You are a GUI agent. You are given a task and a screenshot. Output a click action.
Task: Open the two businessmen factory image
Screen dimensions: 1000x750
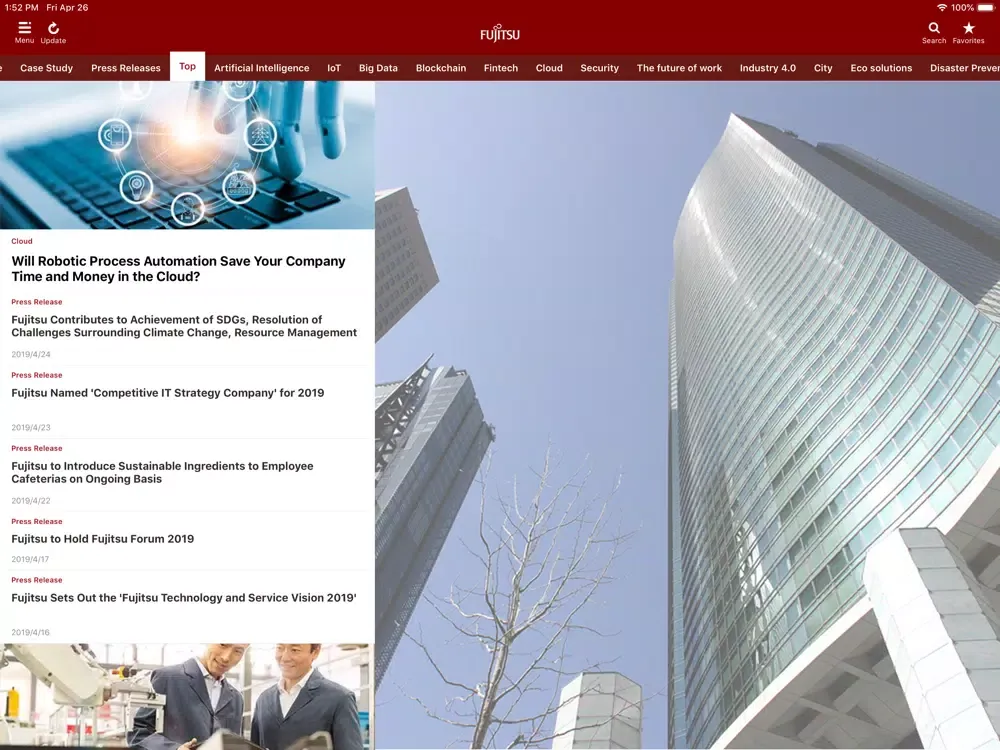pyautogui.click(x=188, y=696)
